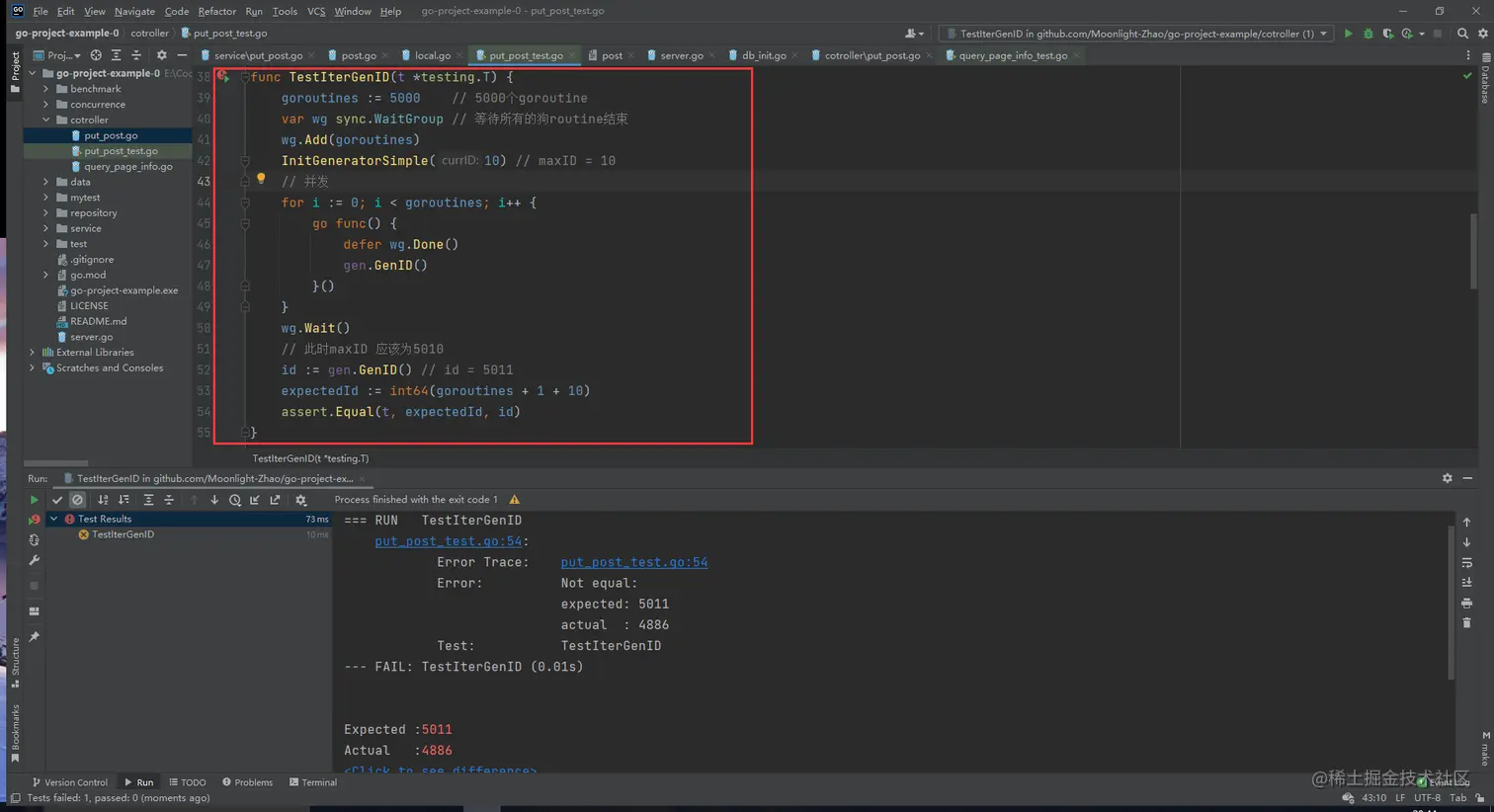Viewport: 1494px width, 812px height.
Task: Click the top toolbar green Run button
Action: tap(1348, 34)
